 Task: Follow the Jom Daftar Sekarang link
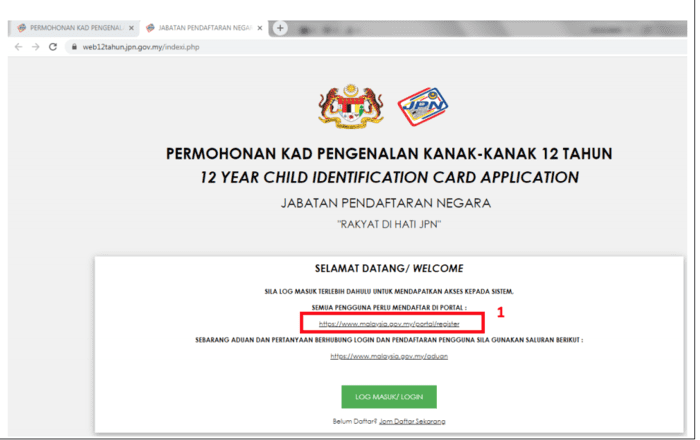tap(412, 421)
